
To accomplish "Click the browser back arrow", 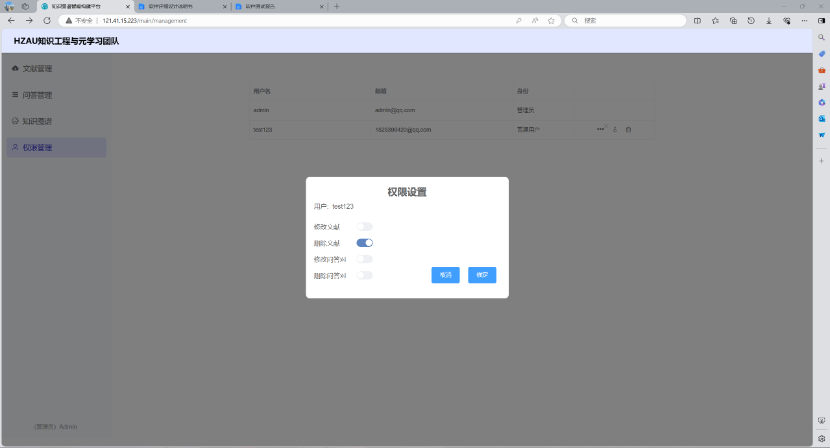I will click(x=11, y=20).
